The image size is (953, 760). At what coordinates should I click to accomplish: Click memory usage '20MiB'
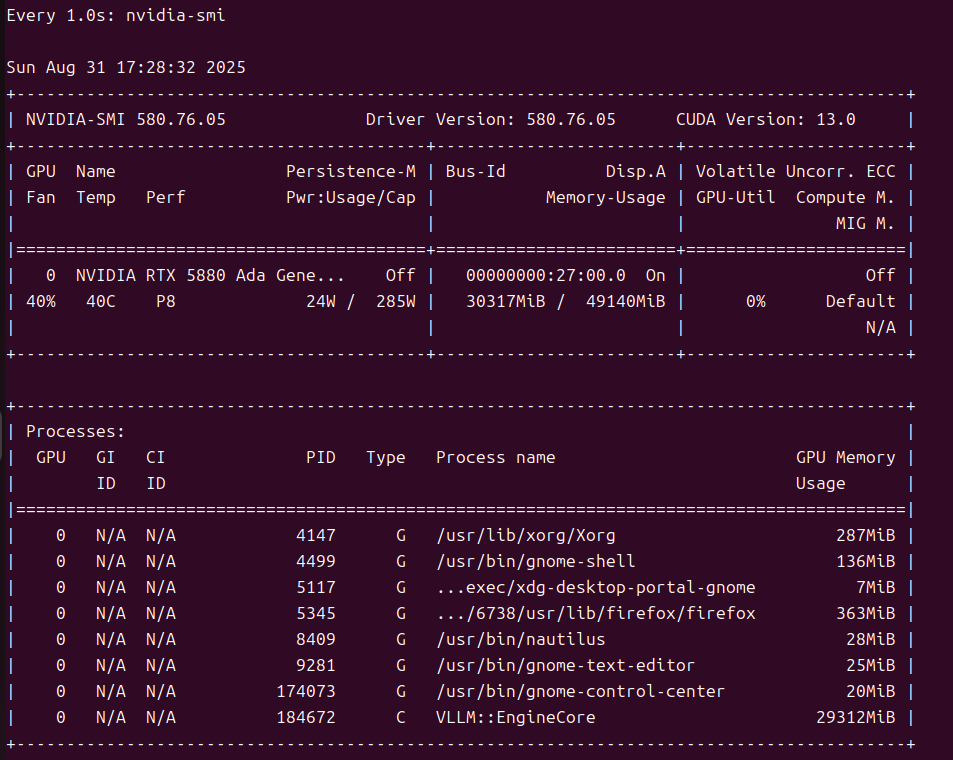[871, 691]
